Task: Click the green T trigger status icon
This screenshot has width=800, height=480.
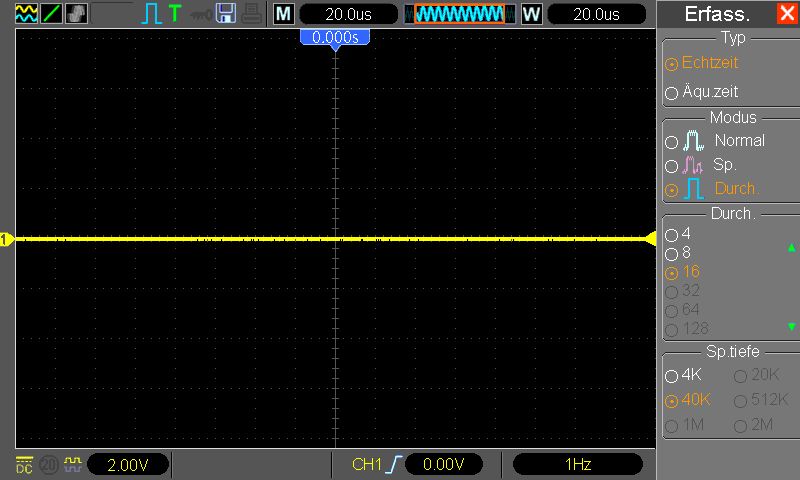Action: pyautogui.click(x=175, y=13)
